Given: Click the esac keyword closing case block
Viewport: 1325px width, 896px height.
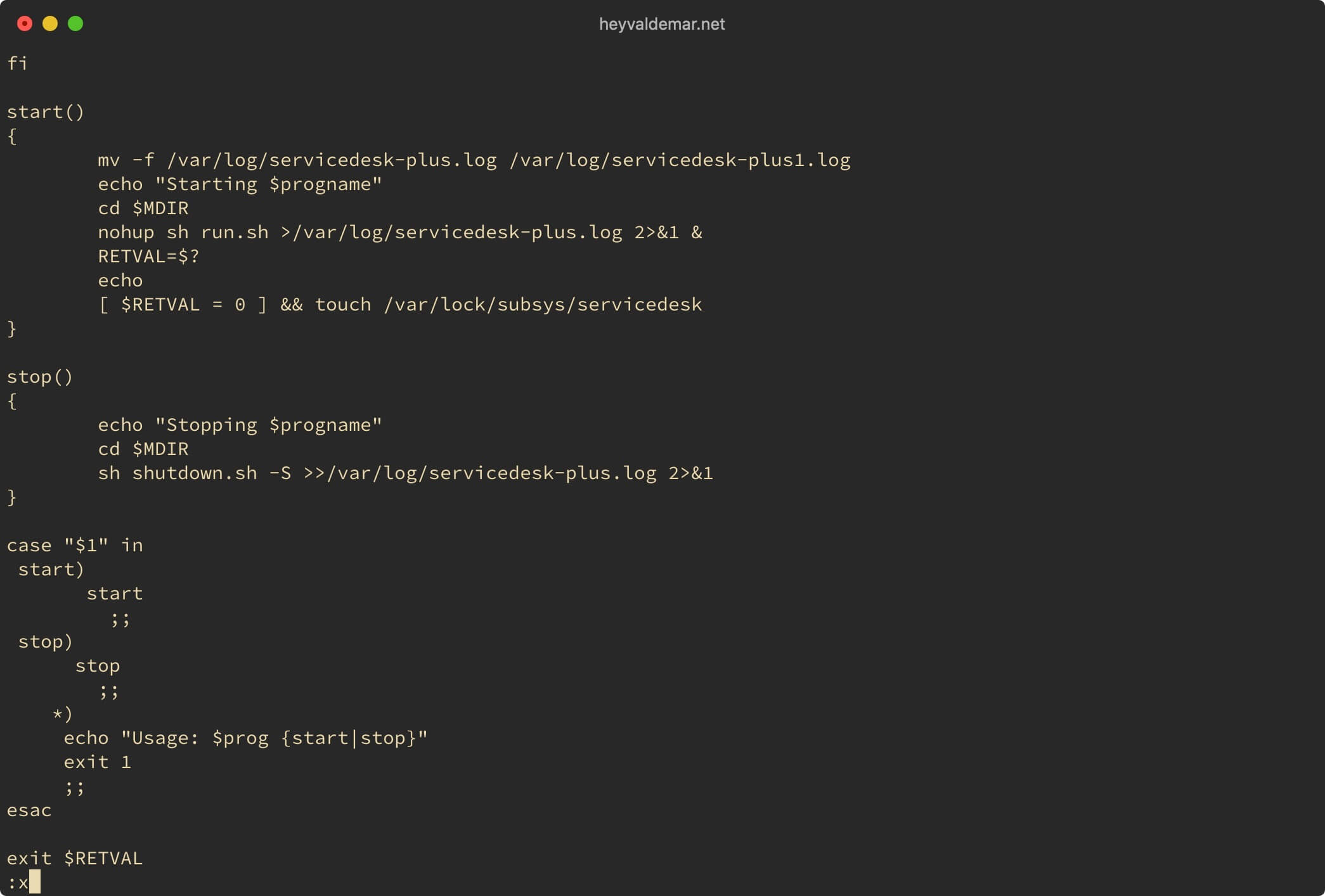Looking at the screenshot, I should click(x=29, y=811).
